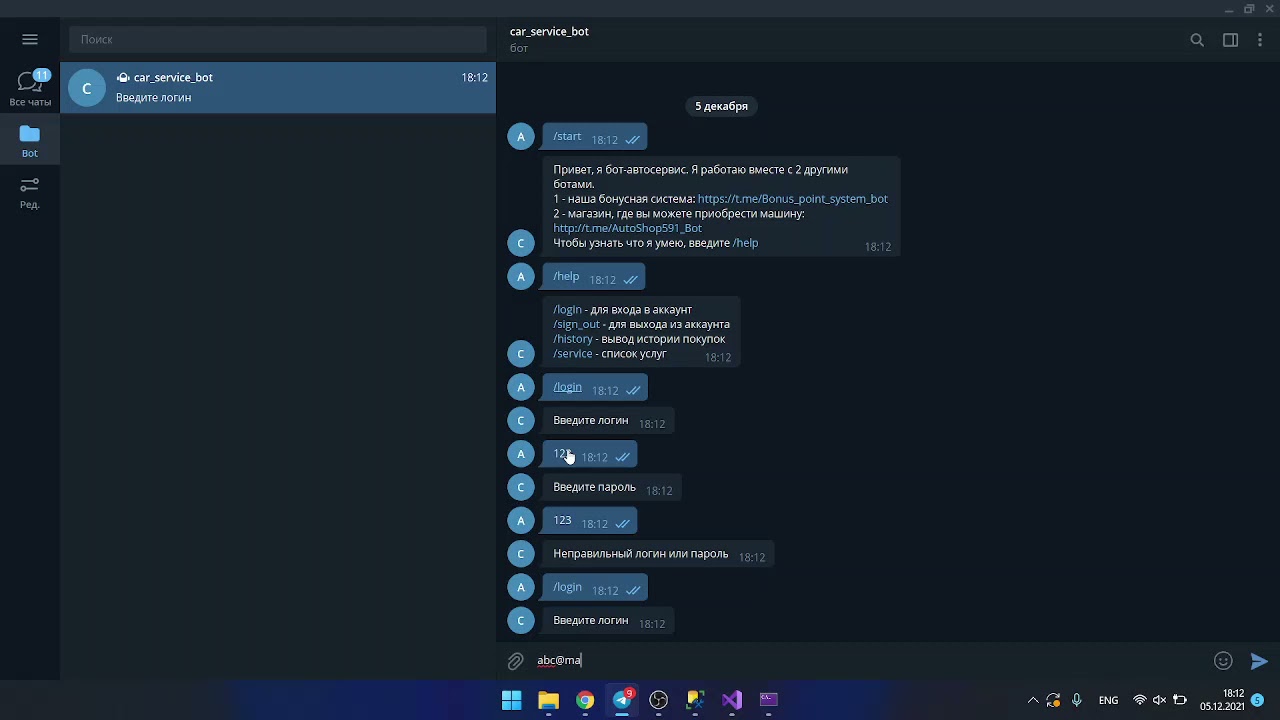This screenshot has width=1280, height=720.
Task: Select the car_service_bot chat in list
Action: (x=278, y=87)
